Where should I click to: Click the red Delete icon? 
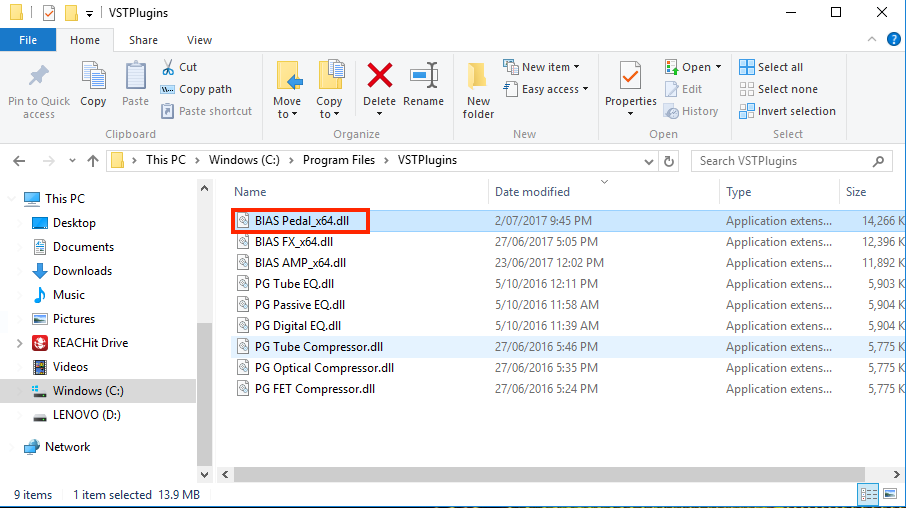[x=379, y=76]
